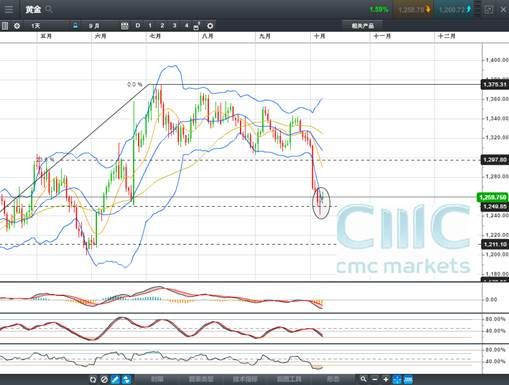Toggle the blue pencil drawing tool

click(115, 379)
